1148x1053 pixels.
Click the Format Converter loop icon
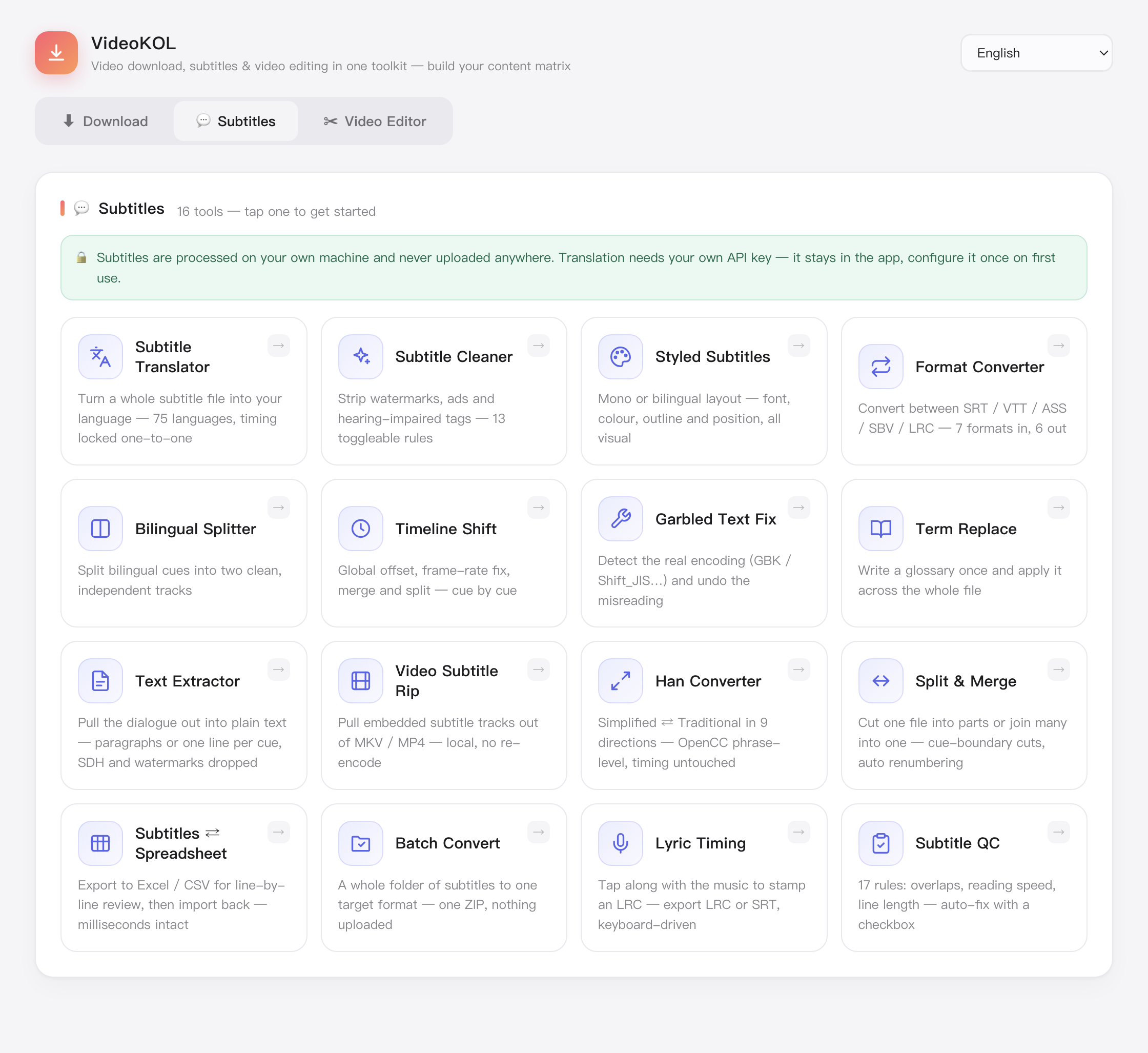point(881,367)
